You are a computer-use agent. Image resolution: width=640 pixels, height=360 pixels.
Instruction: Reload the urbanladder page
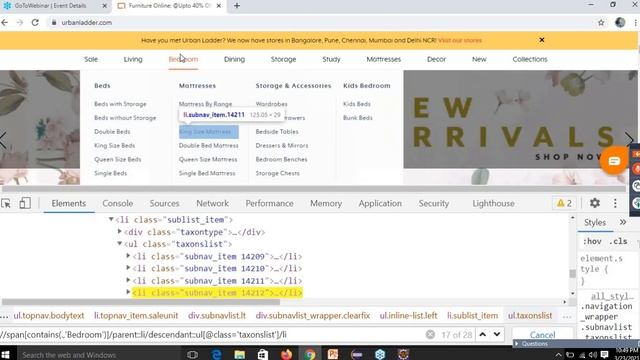coord(36,22)
